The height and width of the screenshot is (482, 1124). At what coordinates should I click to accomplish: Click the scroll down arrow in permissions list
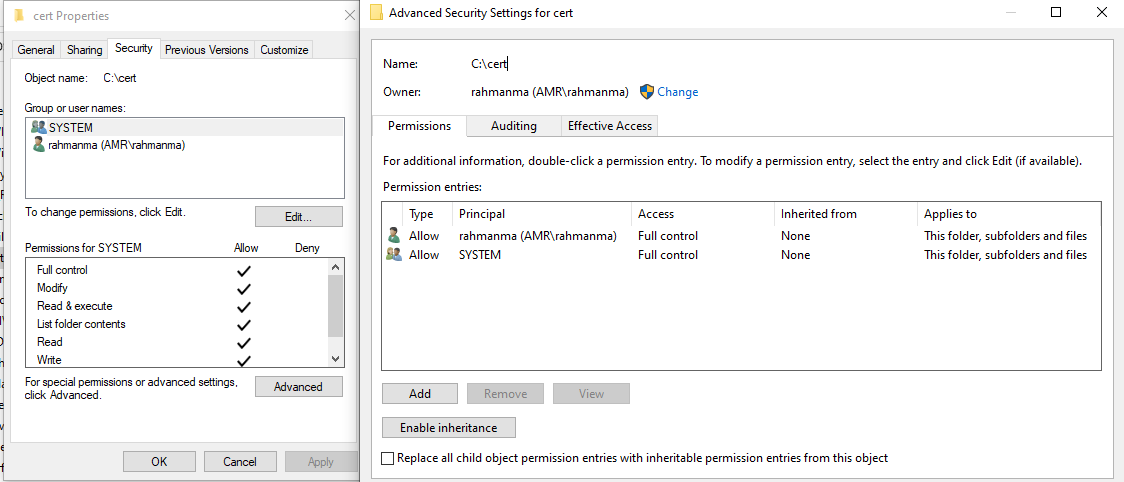tap(335, 358)
